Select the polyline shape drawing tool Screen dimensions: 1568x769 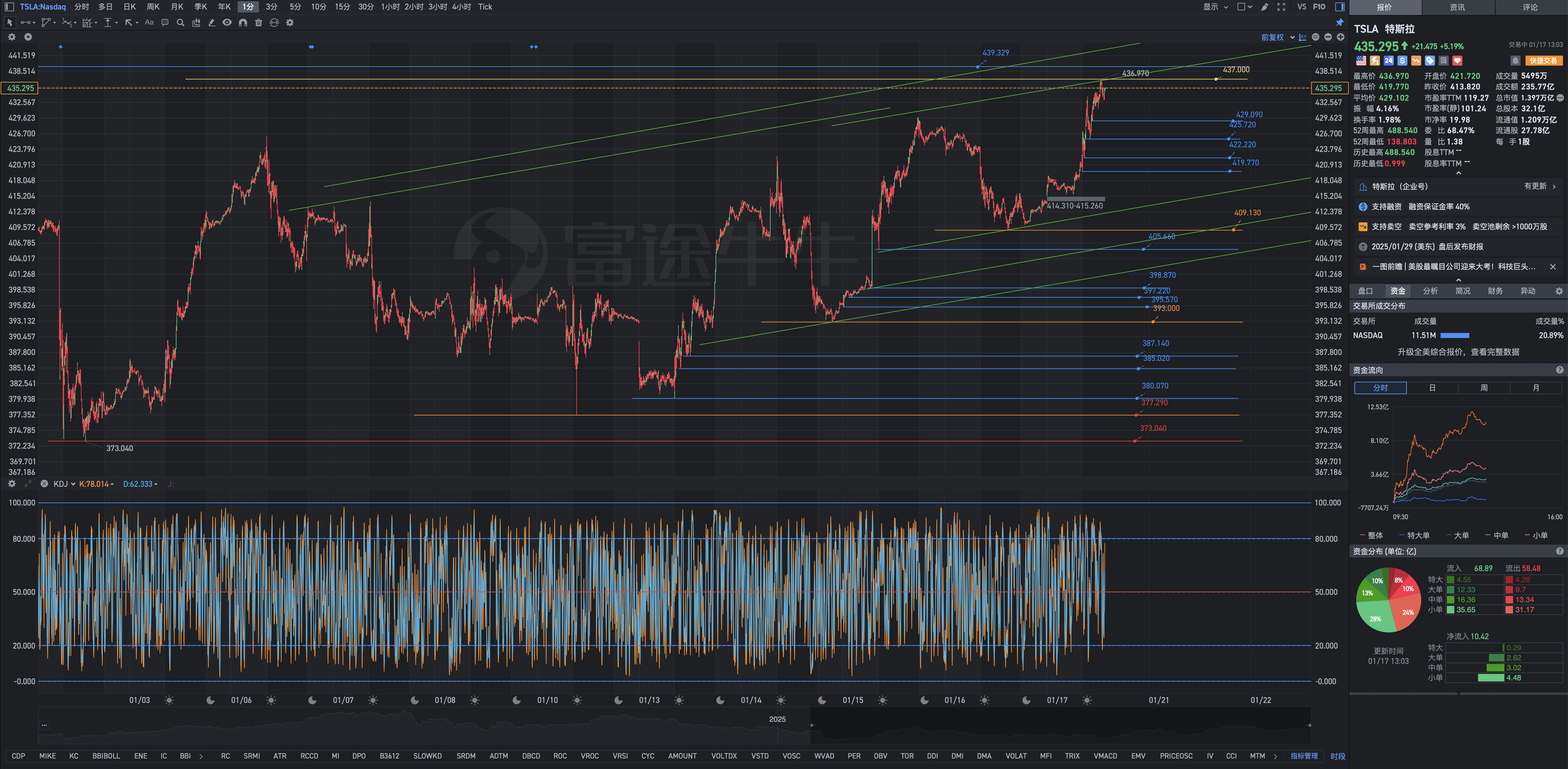click(x=46, y=22)
